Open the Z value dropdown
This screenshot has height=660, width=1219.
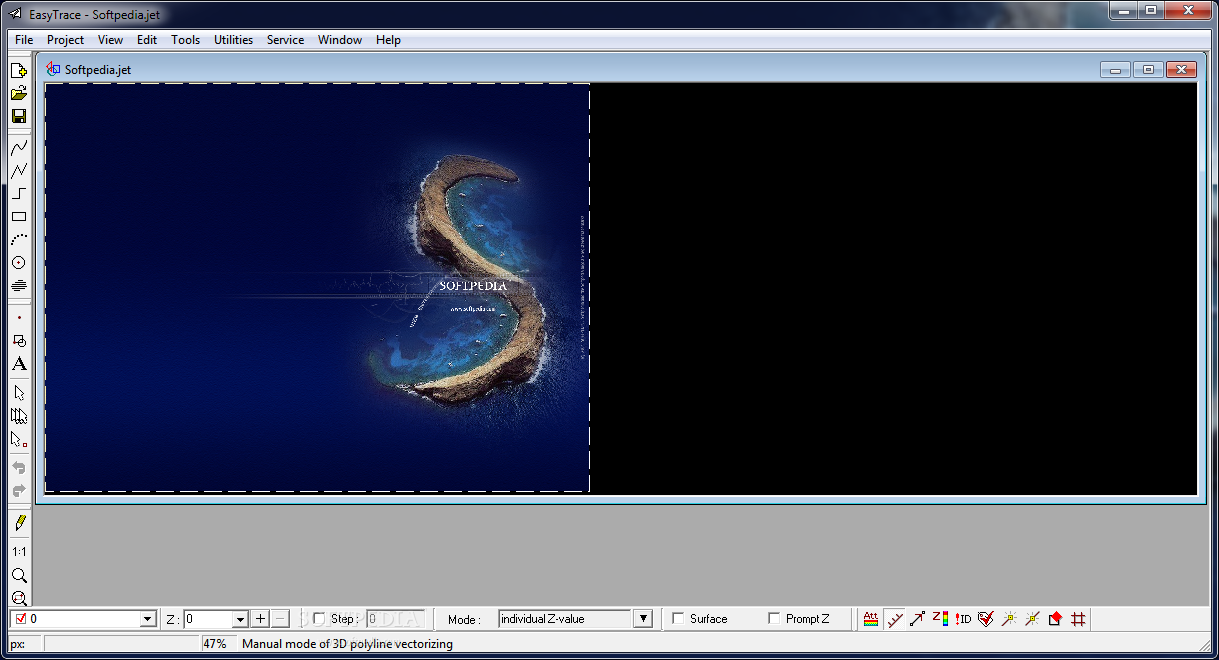point(239,620)
